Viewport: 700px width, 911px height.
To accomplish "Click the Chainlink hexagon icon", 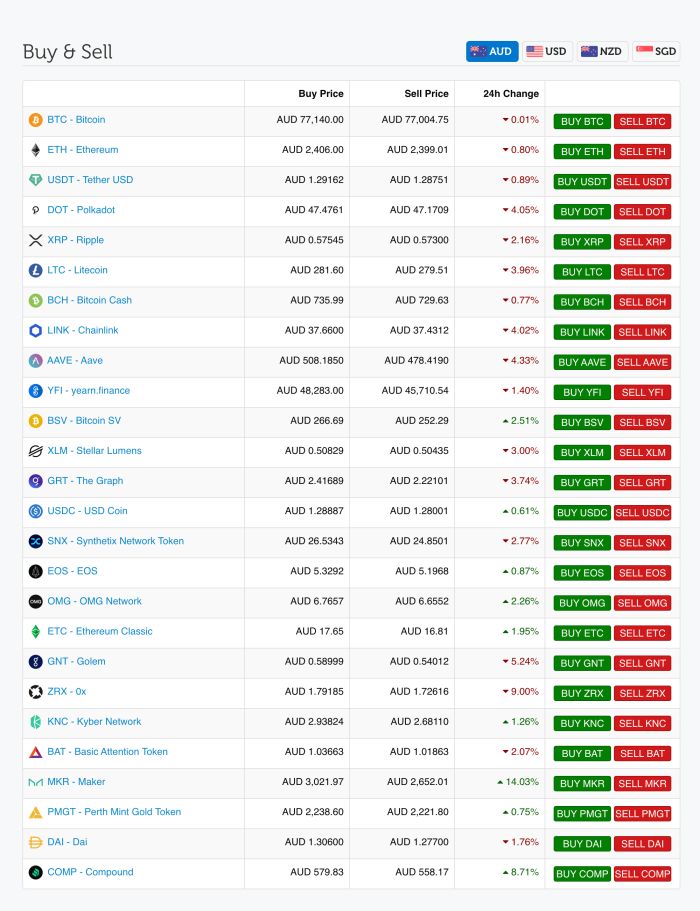I will tap(35, 331).
